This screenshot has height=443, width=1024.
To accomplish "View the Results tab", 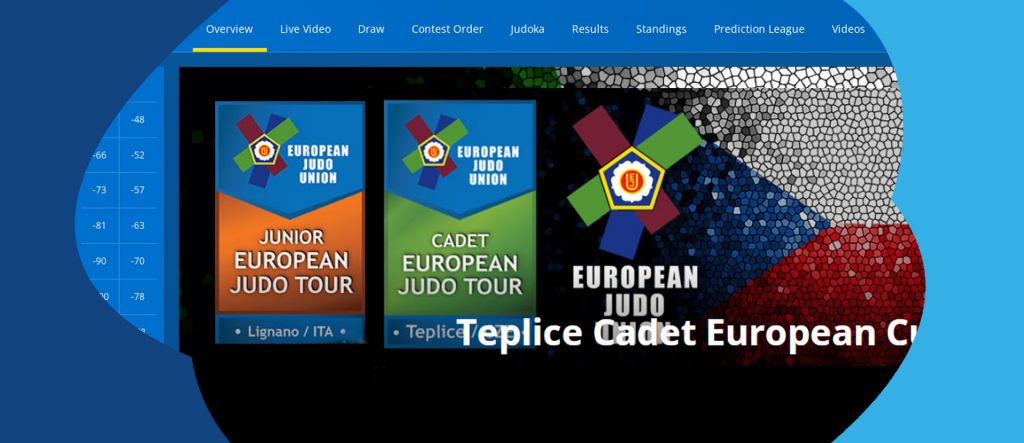I will click(x=590, y=29).
